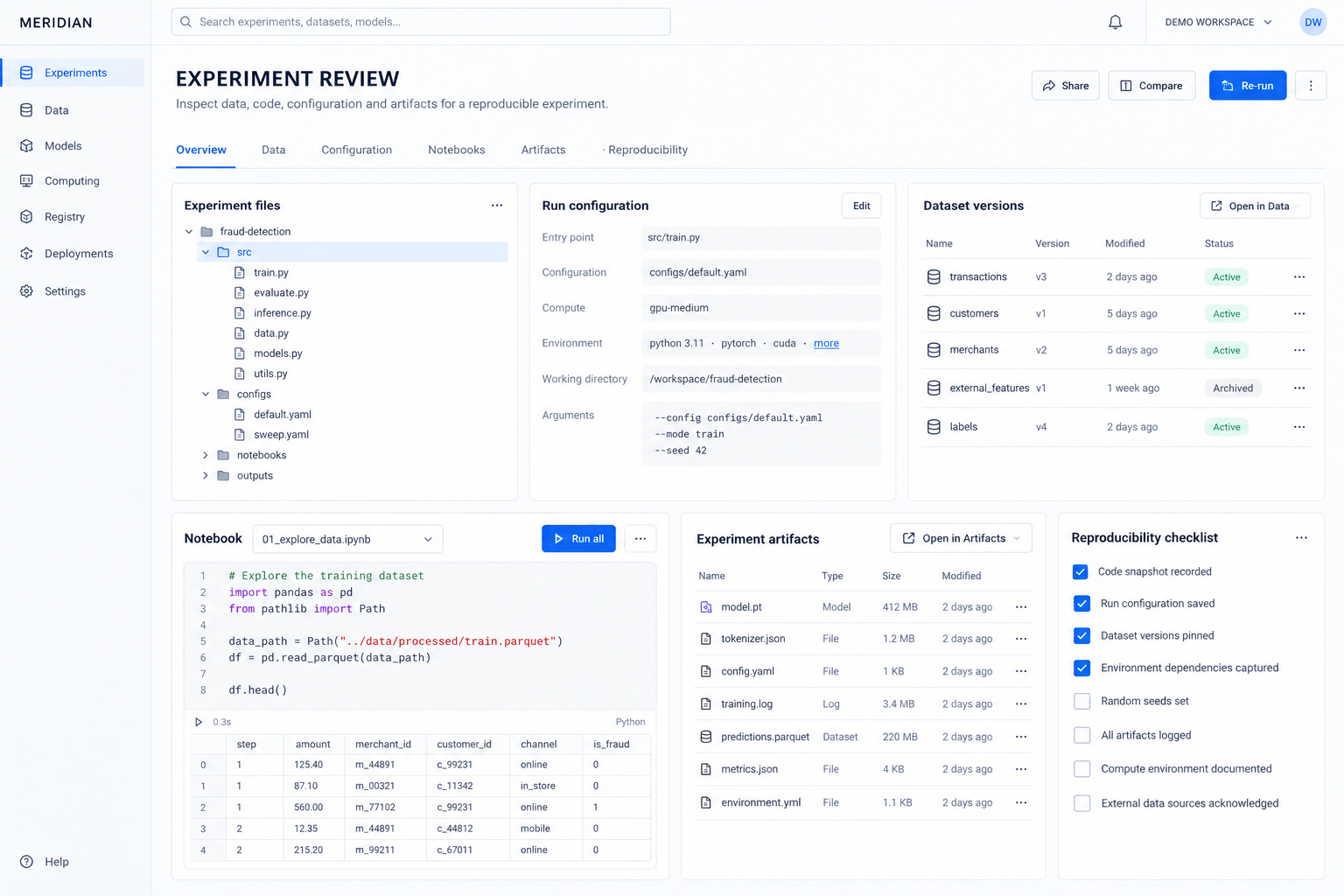Uncheck Run configuration saved
This screenshot has width=1344, height=896.
coord(1082,604)
